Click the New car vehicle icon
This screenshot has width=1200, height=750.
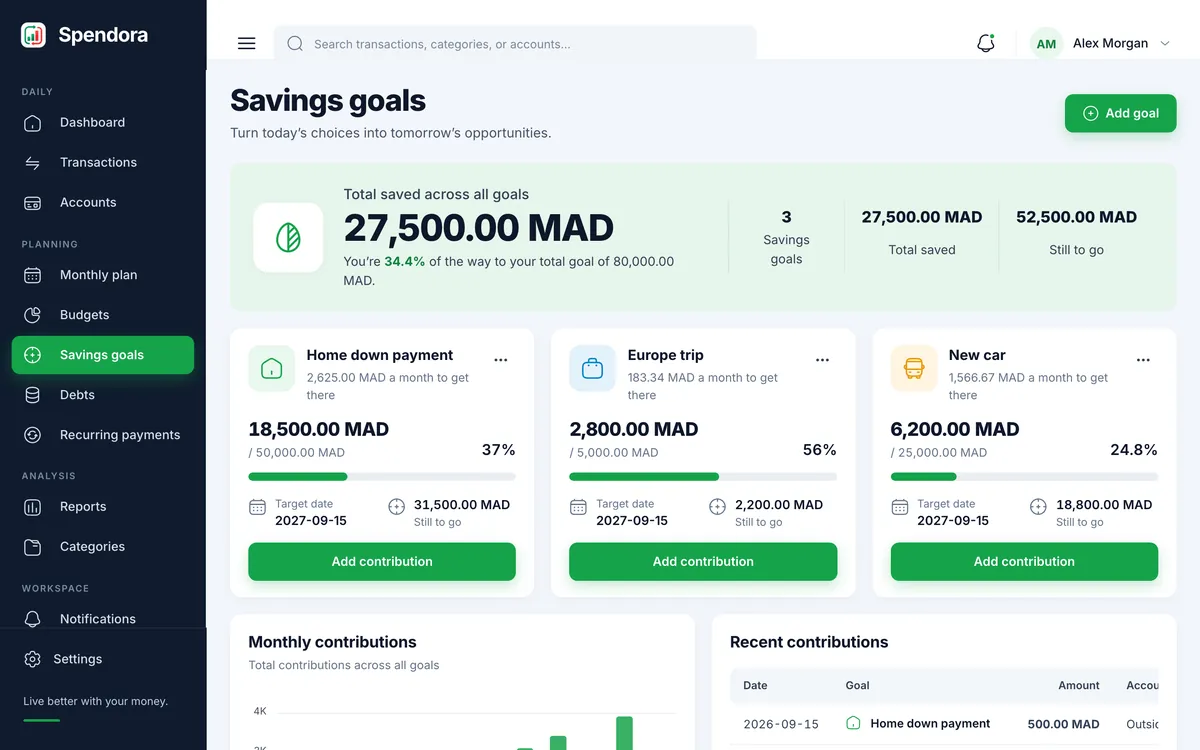(914, 368)
